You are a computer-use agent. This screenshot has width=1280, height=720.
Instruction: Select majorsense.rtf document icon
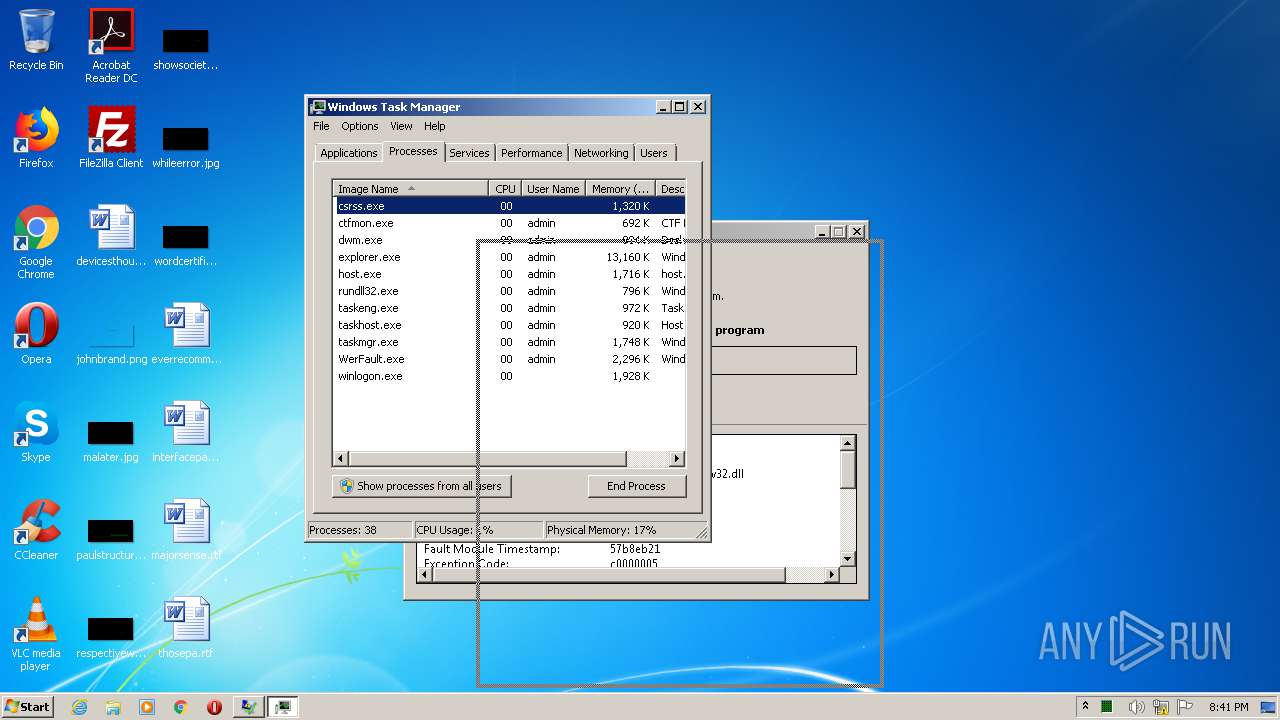[186, 530]
